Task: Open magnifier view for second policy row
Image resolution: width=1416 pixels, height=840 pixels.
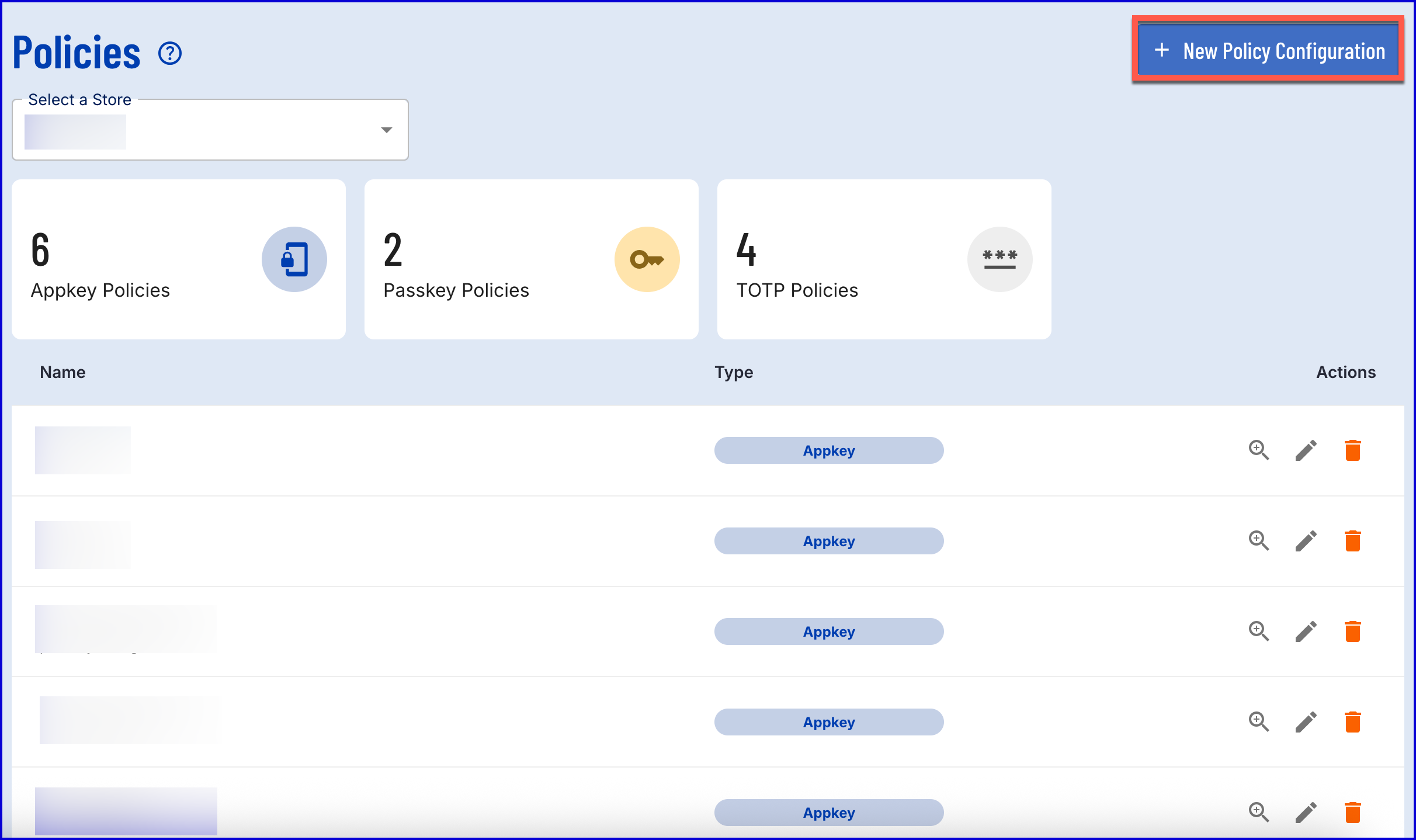Action: (x=1259, y=541)
